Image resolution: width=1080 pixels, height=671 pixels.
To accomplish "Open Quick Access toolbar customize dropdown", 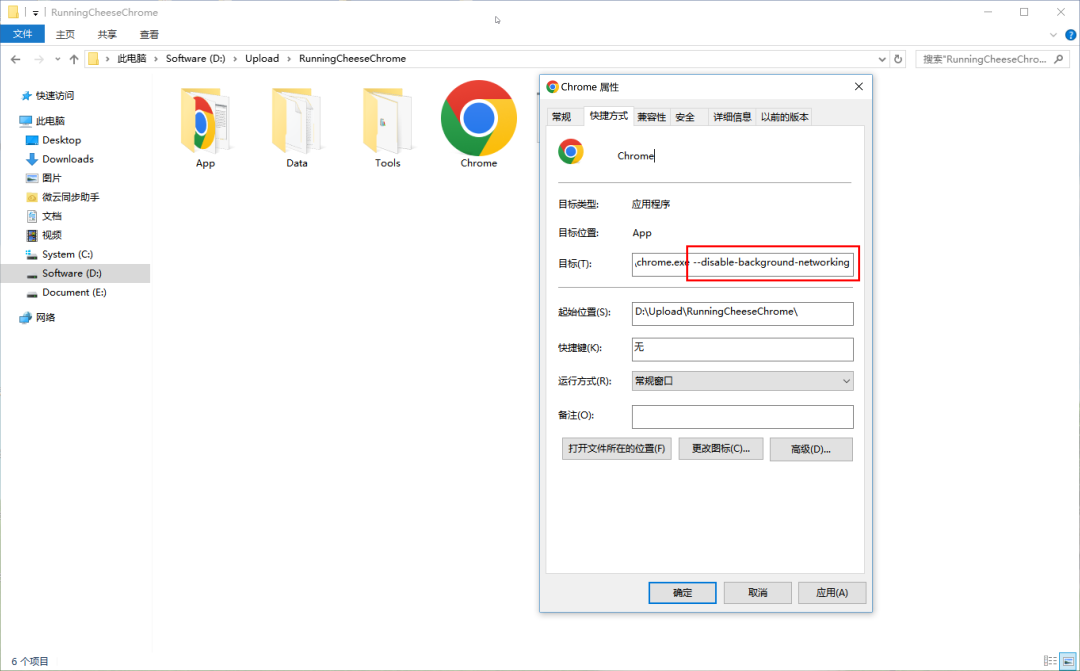I will [x=36, y=12].
